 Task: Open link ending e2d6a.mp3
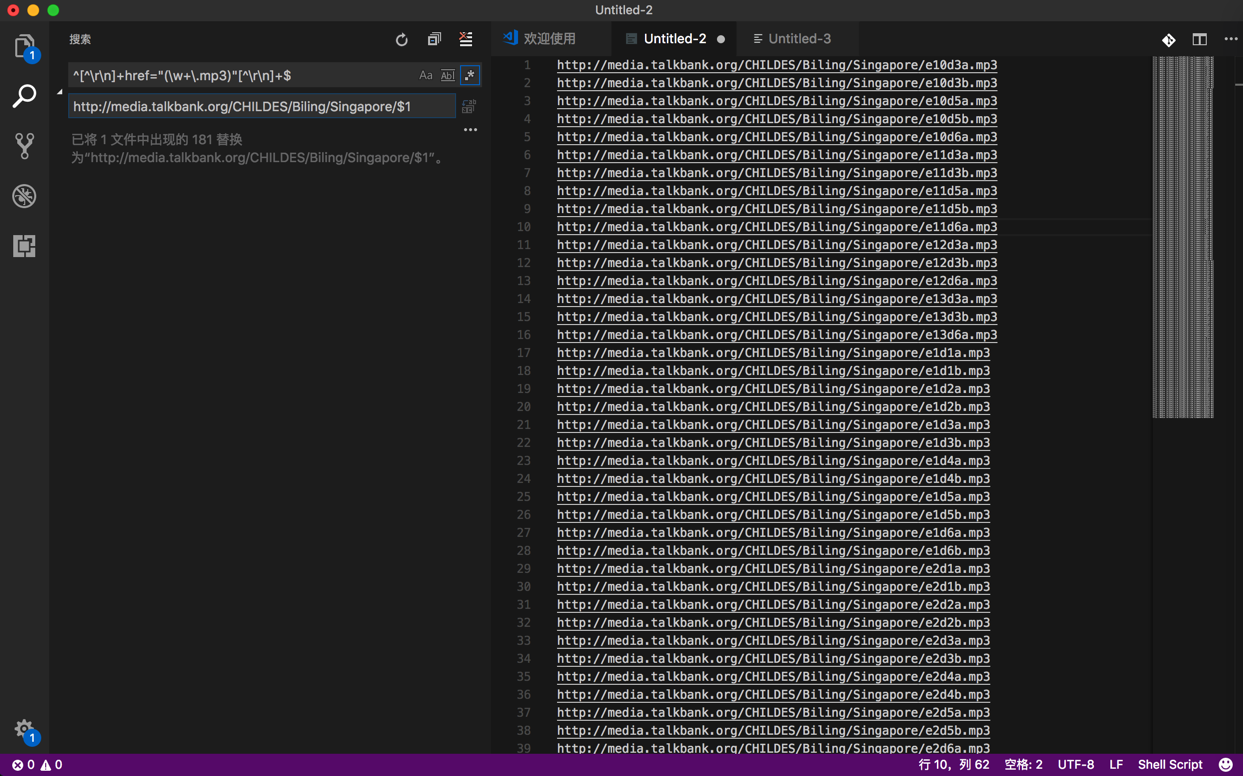[x=773, y=748]
